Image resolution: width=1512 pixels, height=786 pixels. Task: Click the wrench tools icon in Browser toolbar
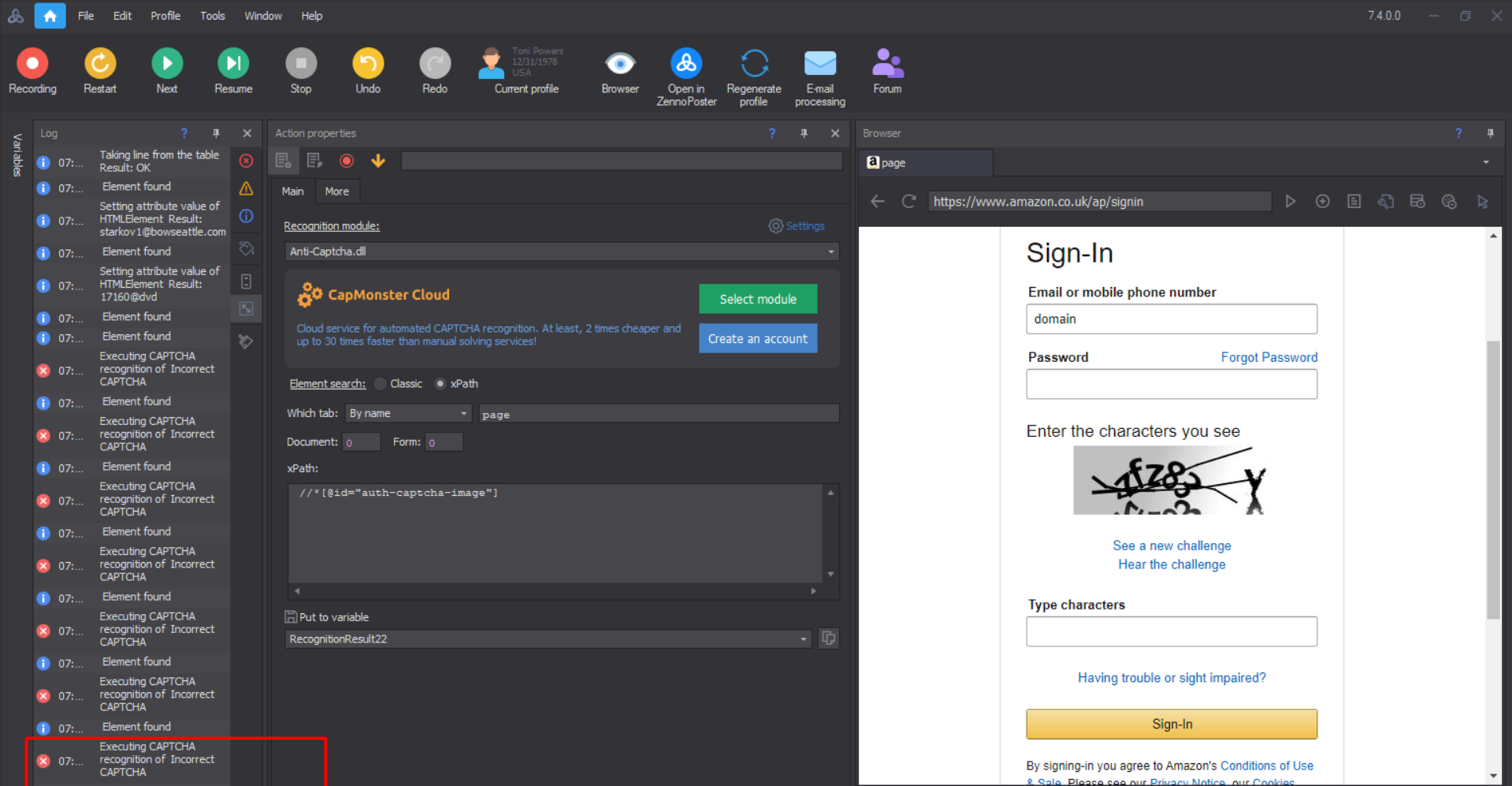click(x=1386, y=202)
